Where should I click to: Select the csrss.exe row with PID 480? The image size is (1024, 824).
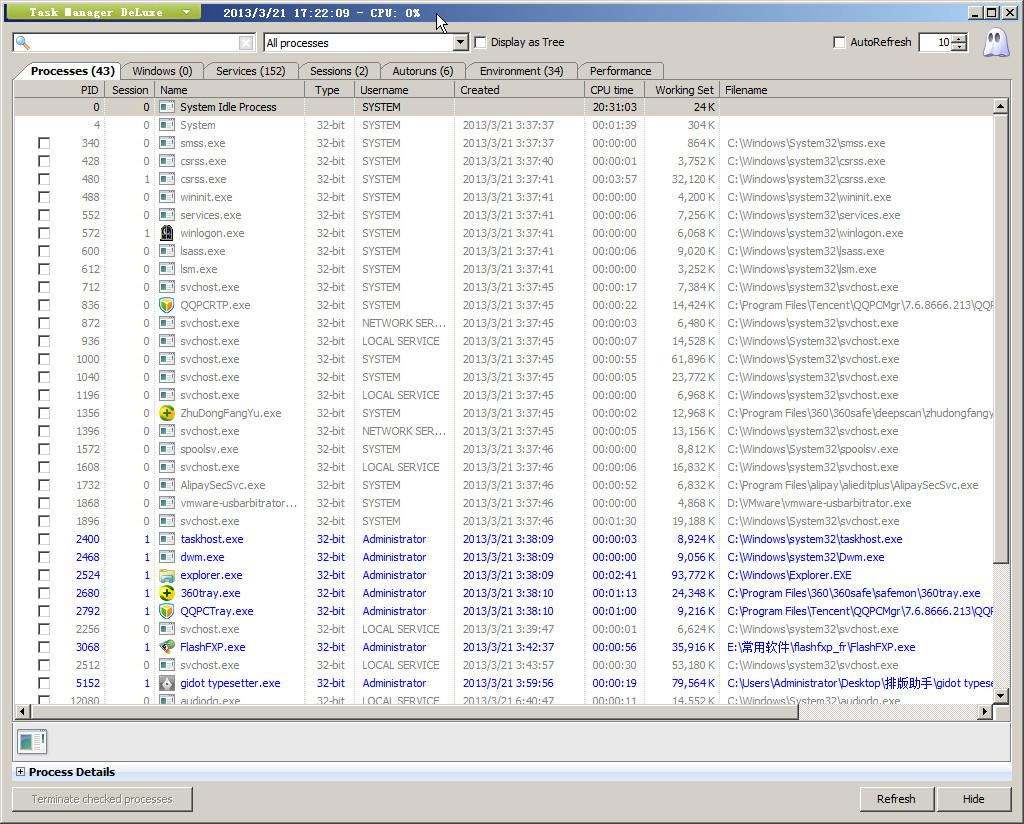pos(504,179)
